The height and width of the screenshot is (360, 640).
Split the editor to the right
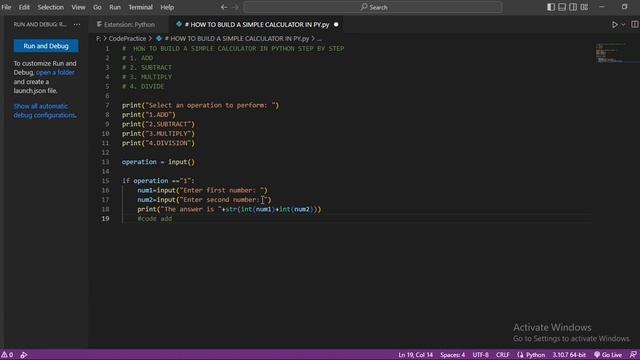(635, 24)
